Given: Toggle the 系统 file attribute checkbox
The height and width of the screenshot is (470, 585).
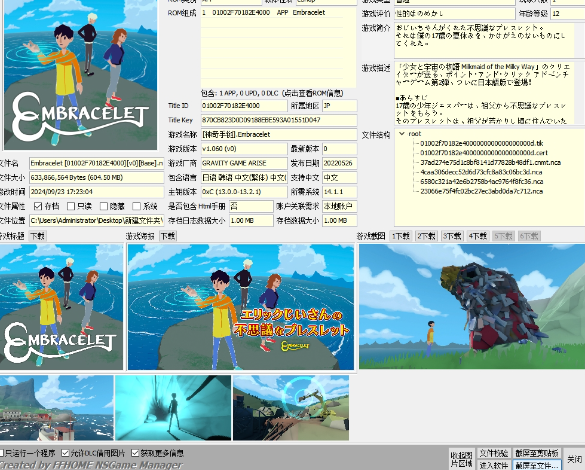Looking at the screenshot, I should pyautogui.click(x=137, y=206).
